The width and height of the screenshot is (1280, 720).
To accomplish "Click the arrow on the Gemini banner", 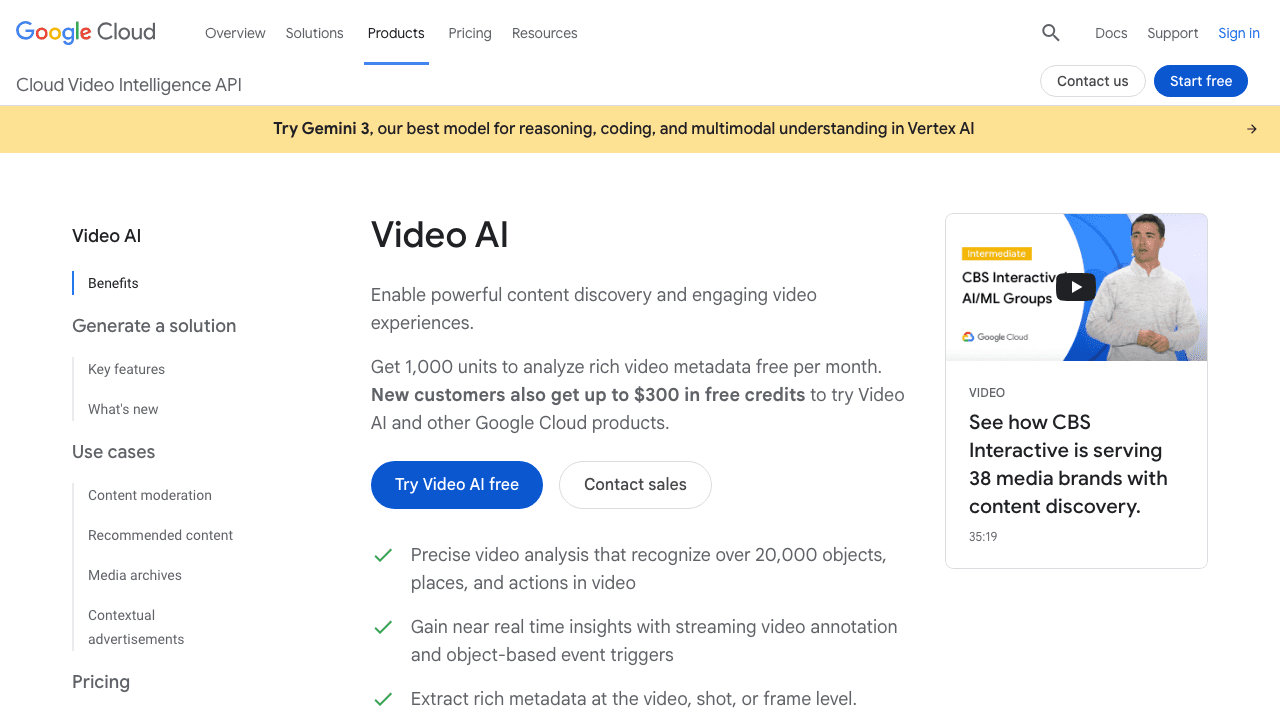I will 1251,128.
